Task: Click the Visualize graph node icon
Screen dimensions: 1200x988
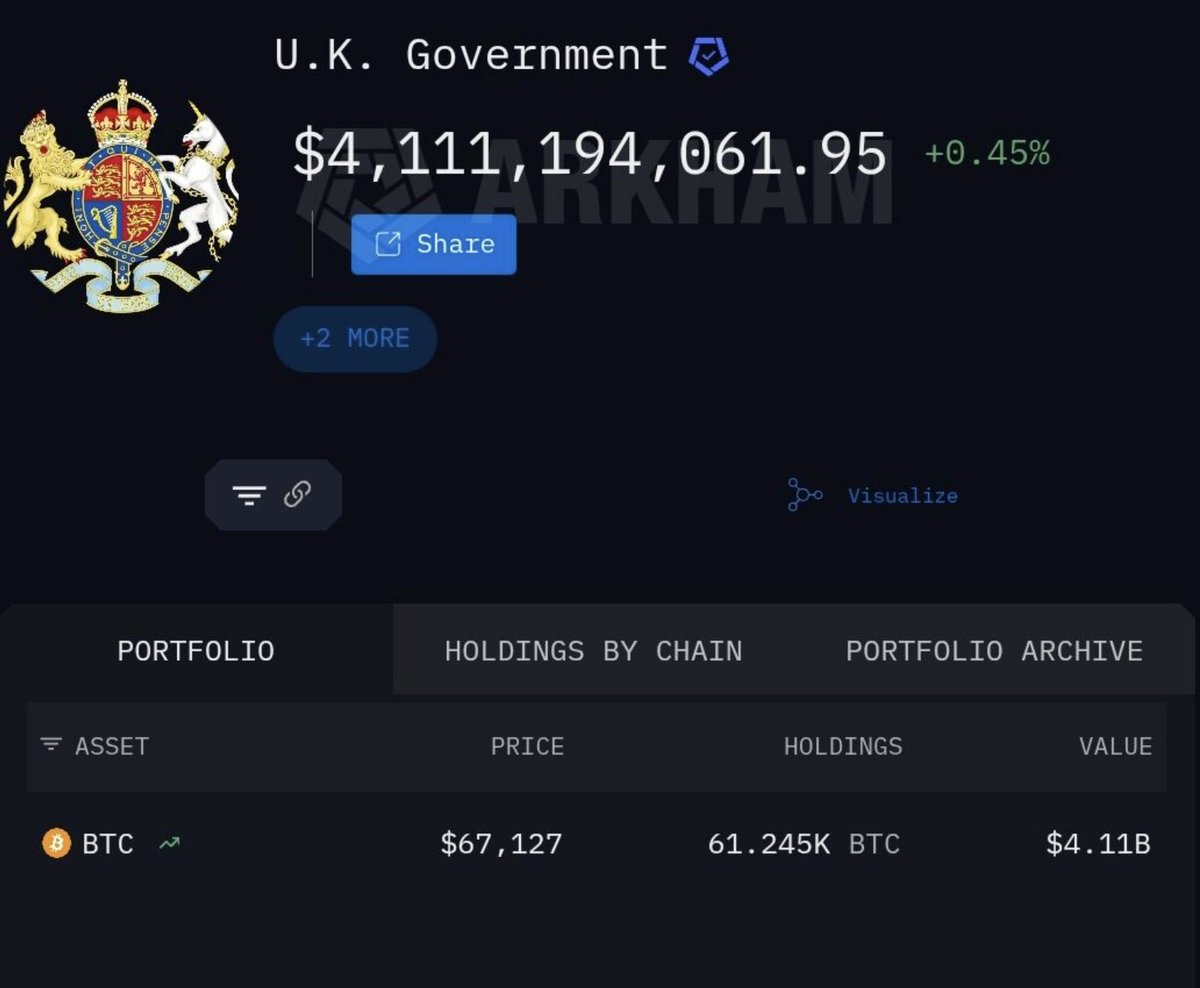Action: (804, 495)
